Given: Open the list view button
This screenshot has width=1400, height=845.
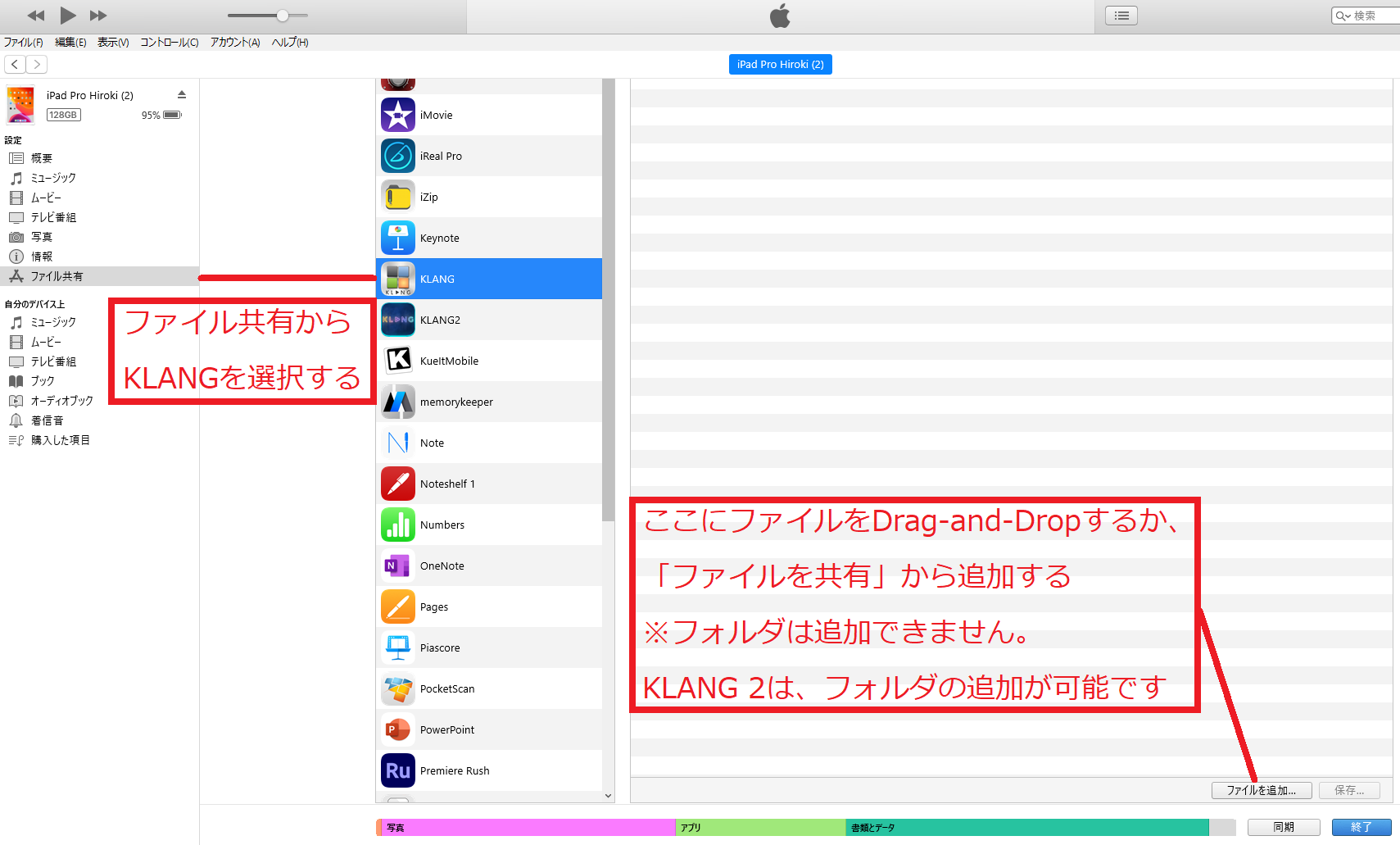Looking at the screenshot, I should point(1121,16).
